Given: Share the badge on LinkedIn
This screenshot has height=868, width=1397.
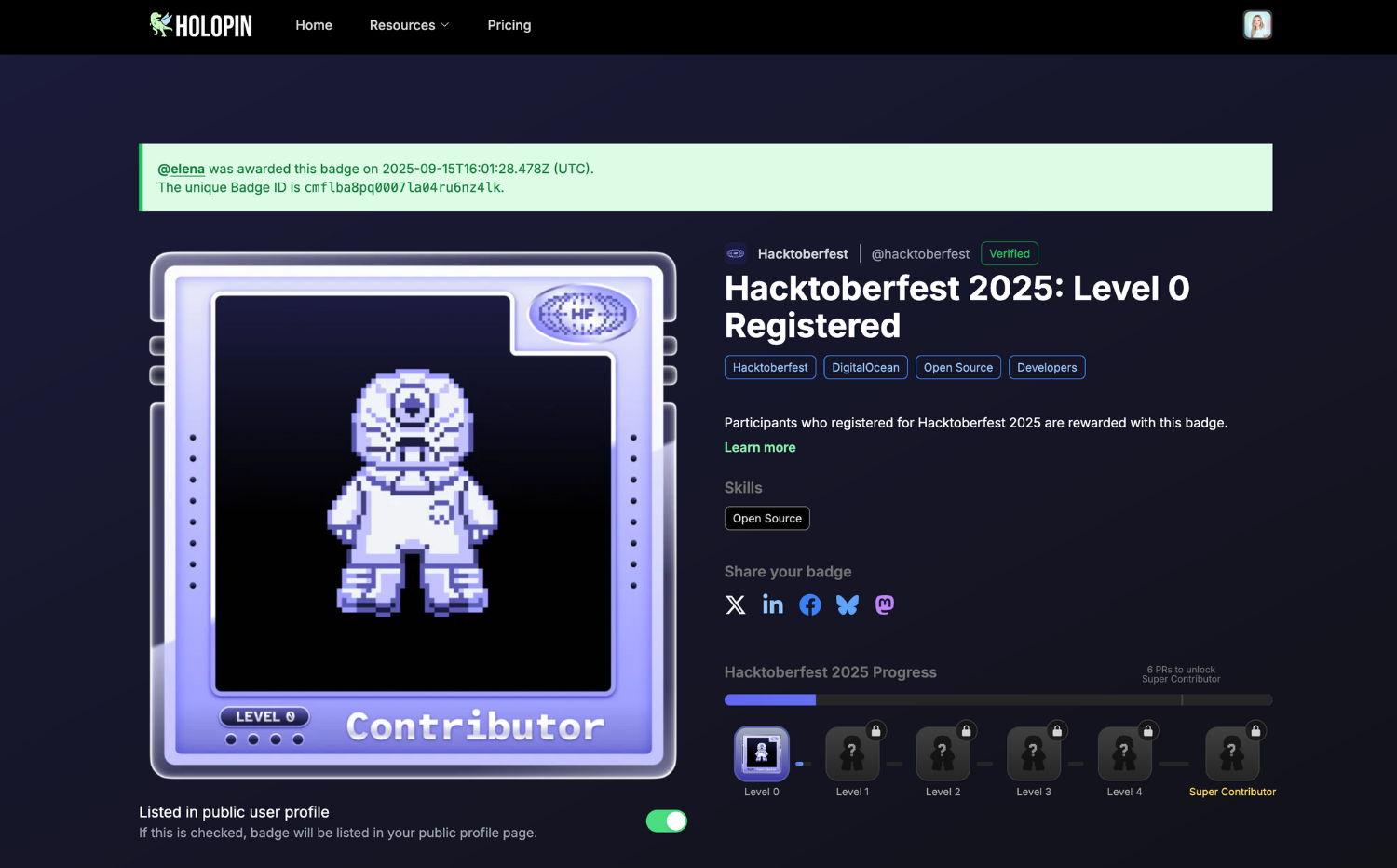Looking at the screenshot, I should click(772, 604).
